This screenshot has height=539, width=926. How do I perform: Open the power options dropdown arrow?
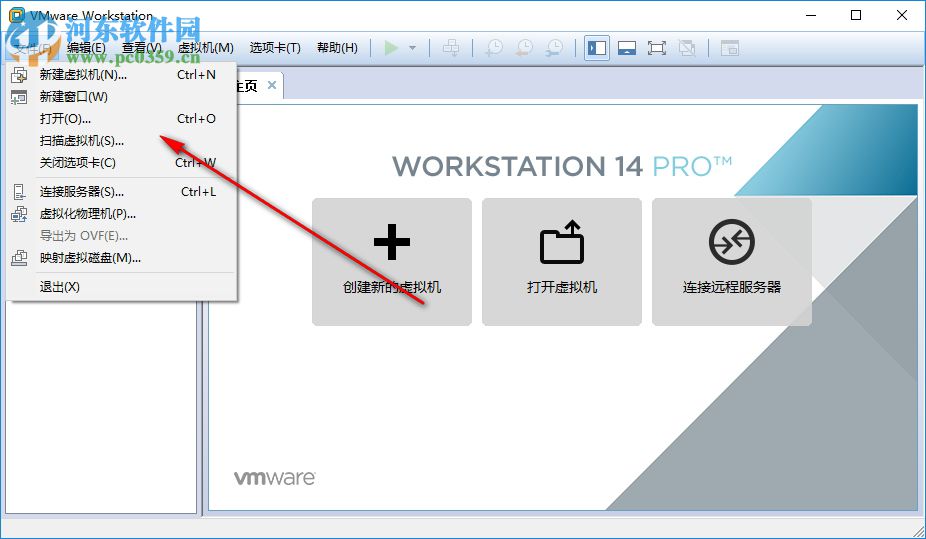tap(412, 48)
